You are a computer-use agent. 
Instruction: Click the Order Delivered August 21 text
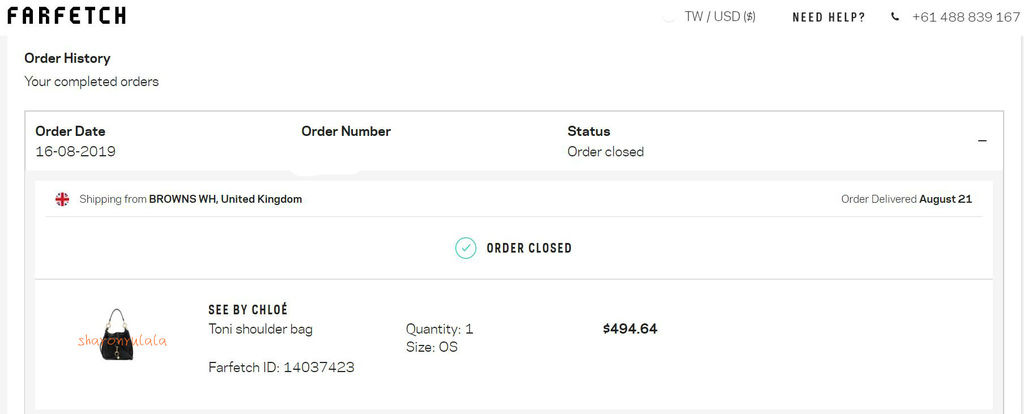point(906,199)
